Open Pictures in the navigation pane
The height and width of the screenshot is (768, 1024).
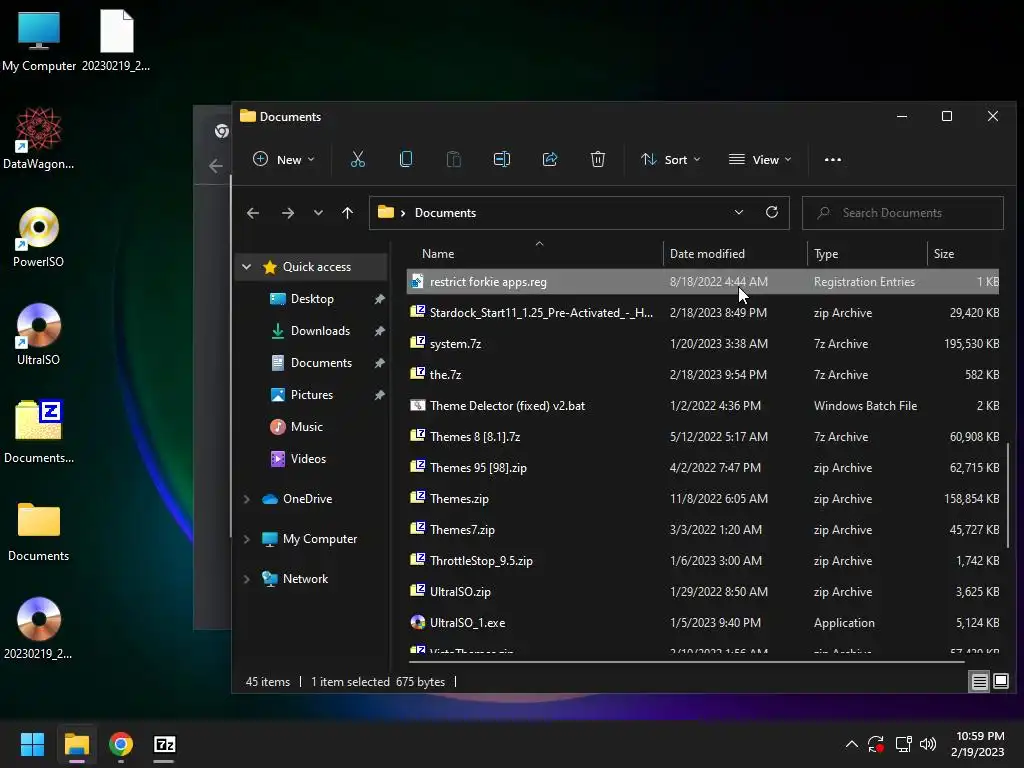[312, 395]
